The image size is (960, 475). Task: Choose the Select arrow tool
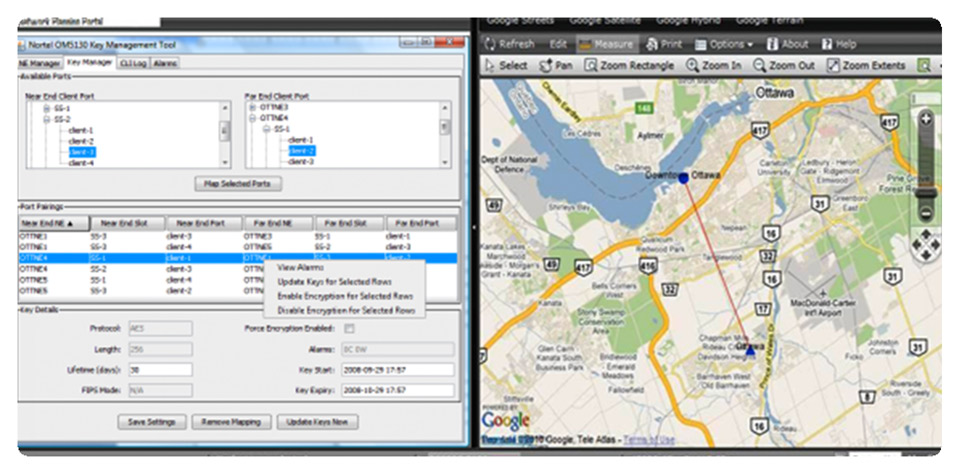click(506, 65)
